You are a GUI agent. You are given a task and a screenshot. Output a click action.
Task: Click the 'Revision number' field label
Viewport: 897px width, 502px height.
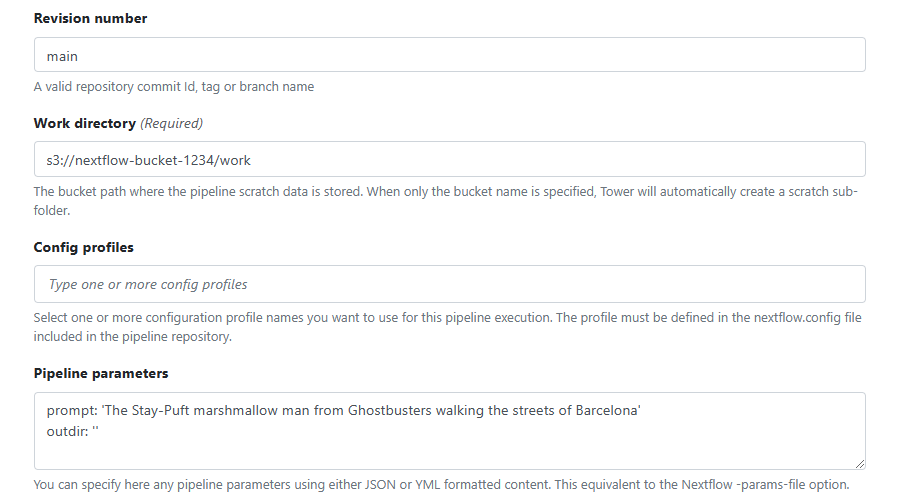tap(90, 19)
